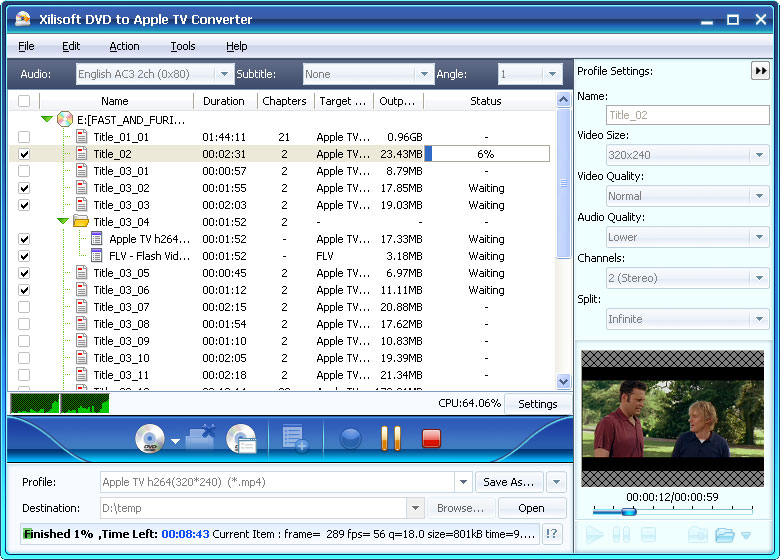Click the remove item toolbar icon
780x560 pixels.
(x=201, y=437)
